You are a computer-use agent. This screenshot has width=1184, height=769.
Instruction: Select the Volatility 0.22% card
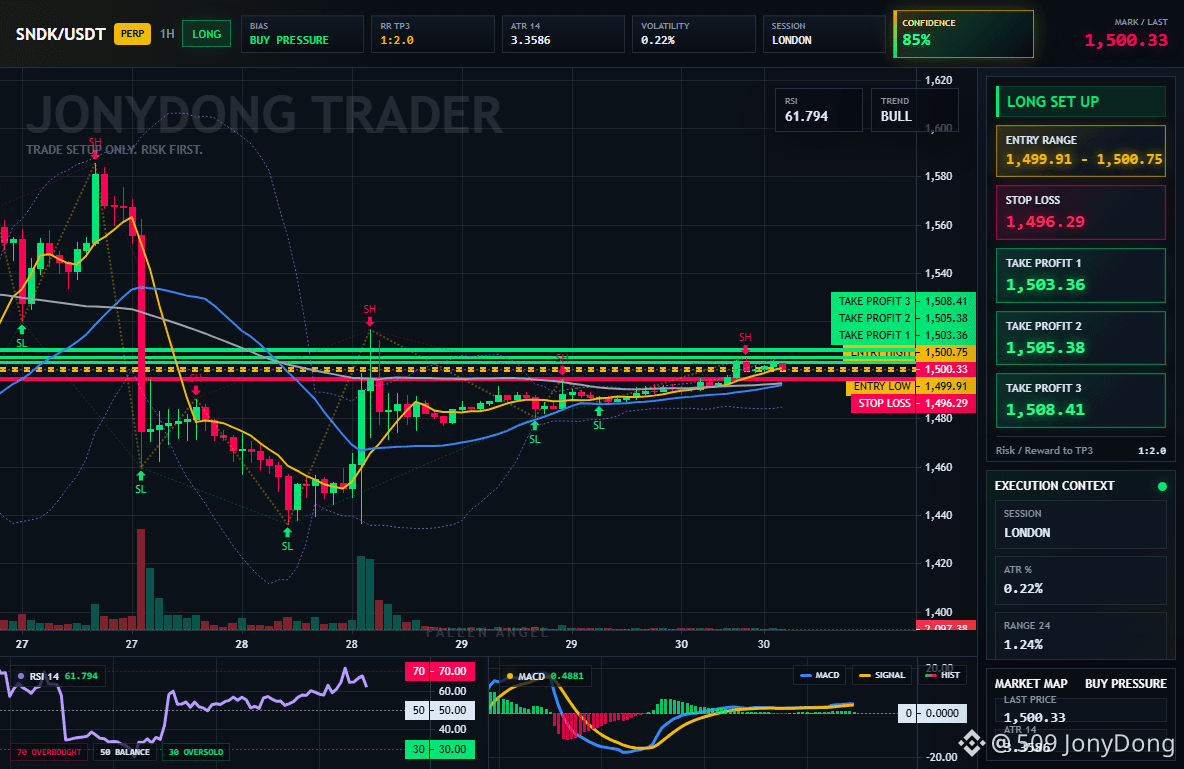pos(693,34)
